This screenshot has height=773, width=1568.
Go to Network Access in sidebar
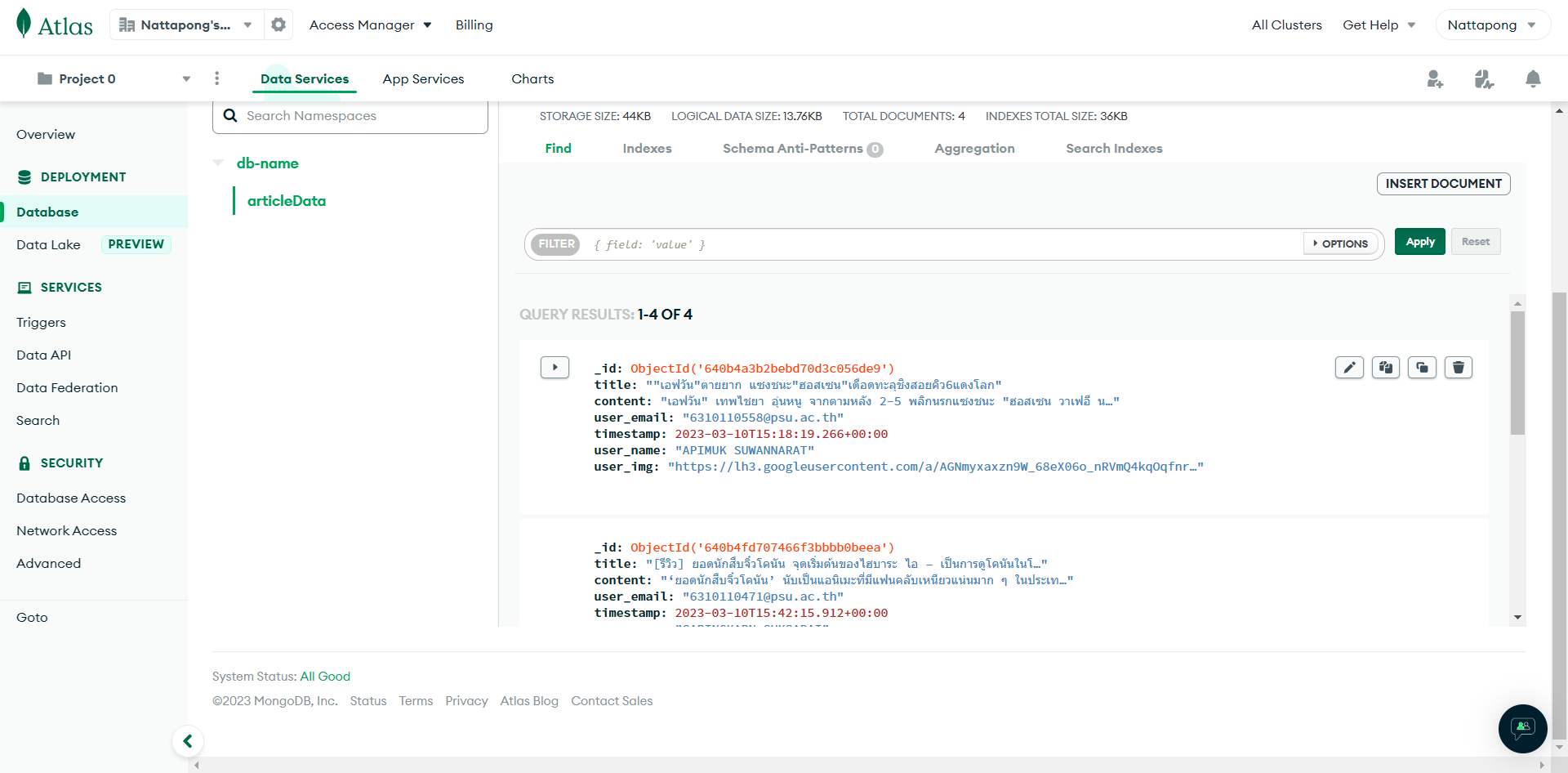point(67,530)
